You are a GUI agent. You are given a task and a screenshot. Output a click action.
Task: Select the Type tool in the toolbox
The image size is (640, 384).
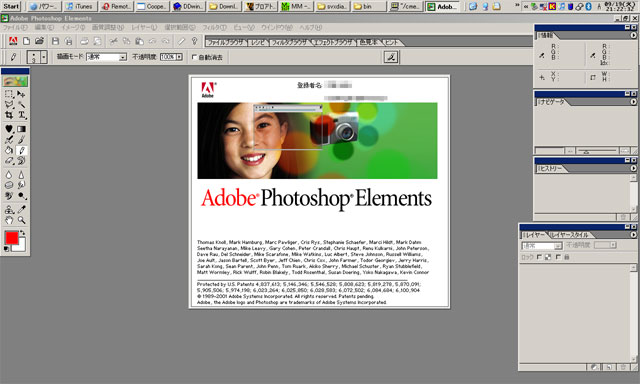[22, 115]
